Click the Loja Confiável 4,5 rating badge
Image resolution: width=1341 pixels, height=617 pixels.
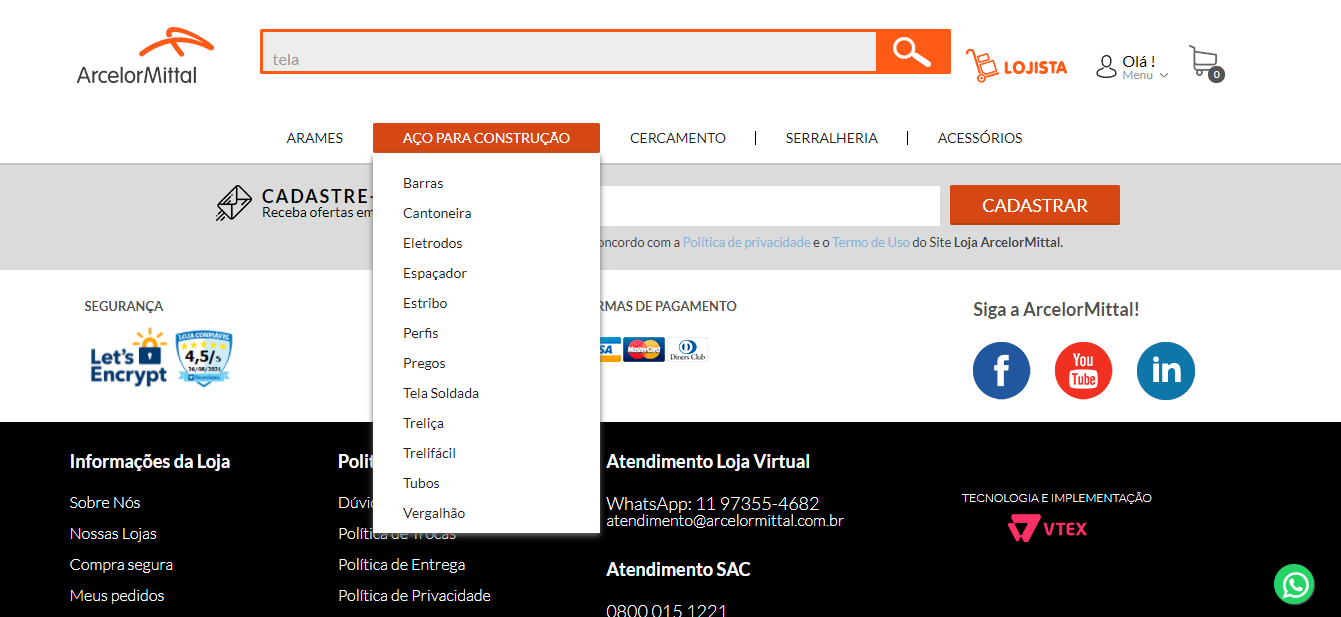[x=204, y=358]
